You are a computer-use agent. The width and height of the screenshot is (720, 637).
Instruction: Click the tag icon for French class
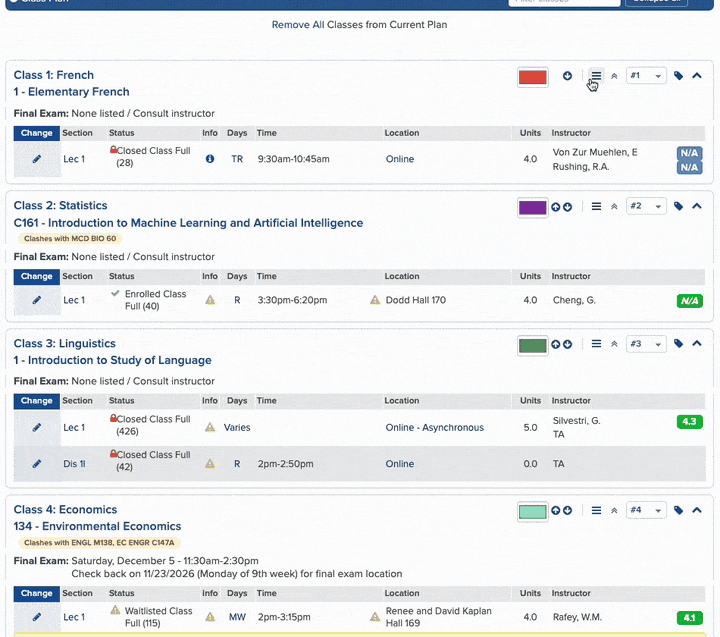(x=678, y=76)
